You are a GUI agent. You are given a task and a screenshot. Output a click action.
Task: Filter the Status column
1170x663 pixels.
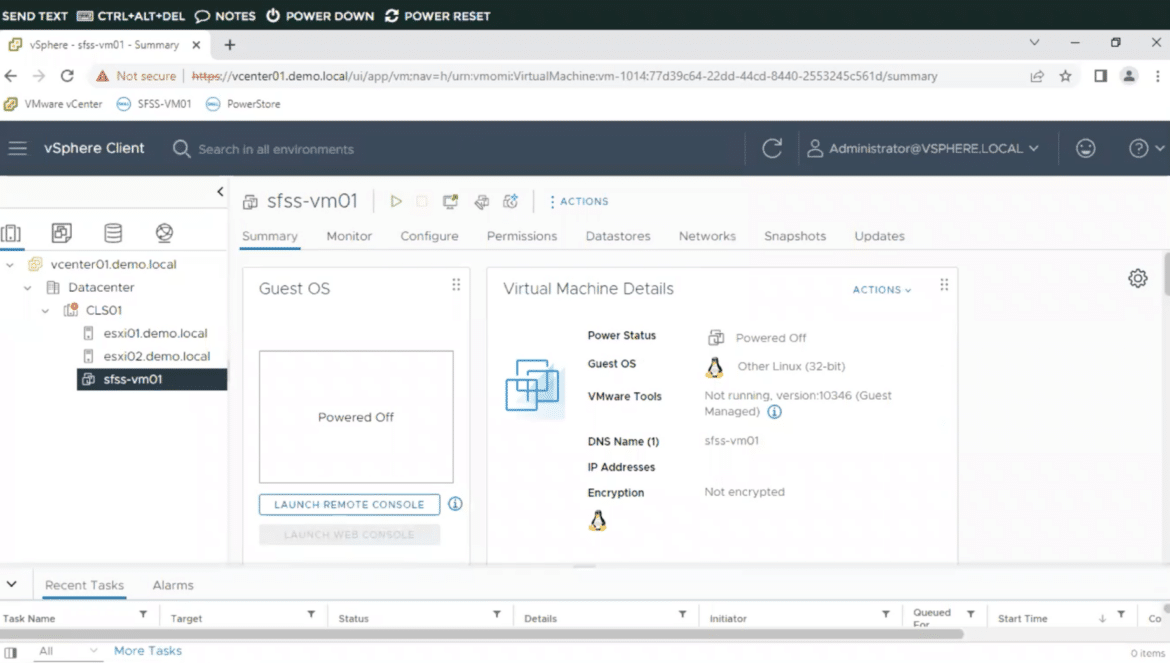[x=496, y=615]
